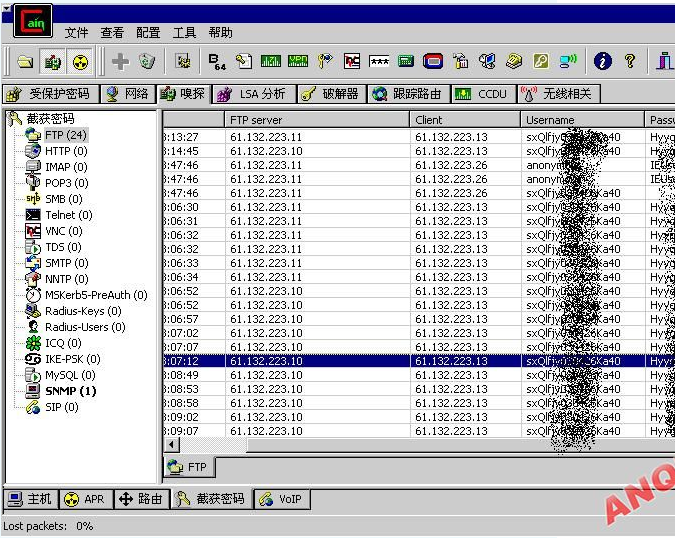Switch to the CCDU tab
Screen dimensions: 675x538
[x=483, y=93]
